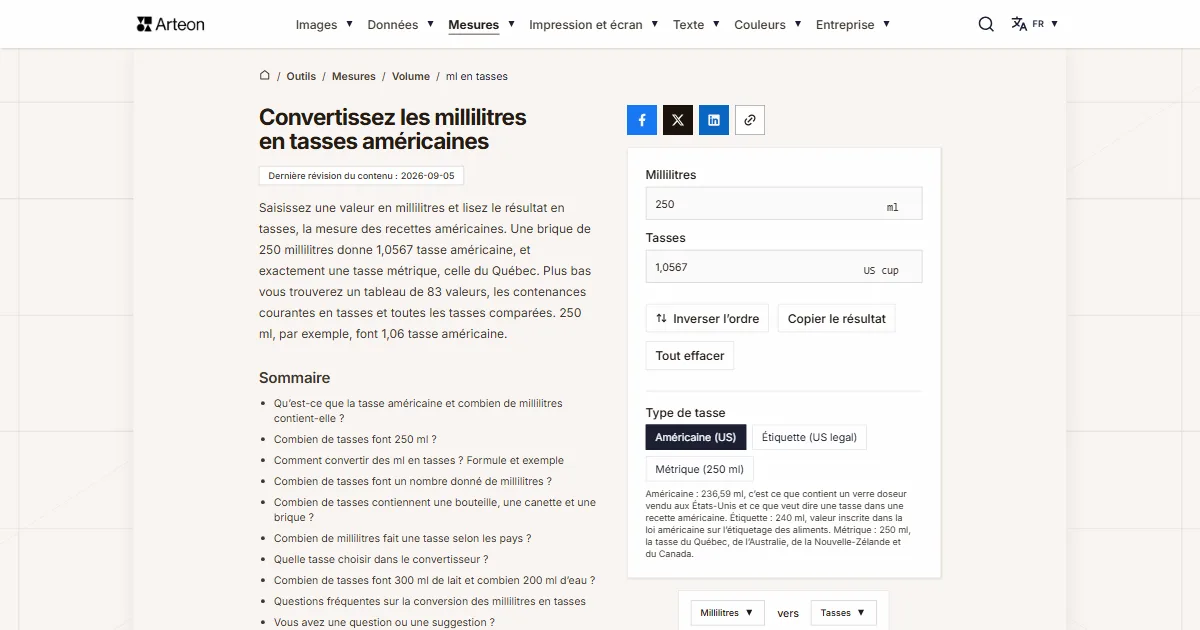Share the page on LinkedIn

point(714,120)
